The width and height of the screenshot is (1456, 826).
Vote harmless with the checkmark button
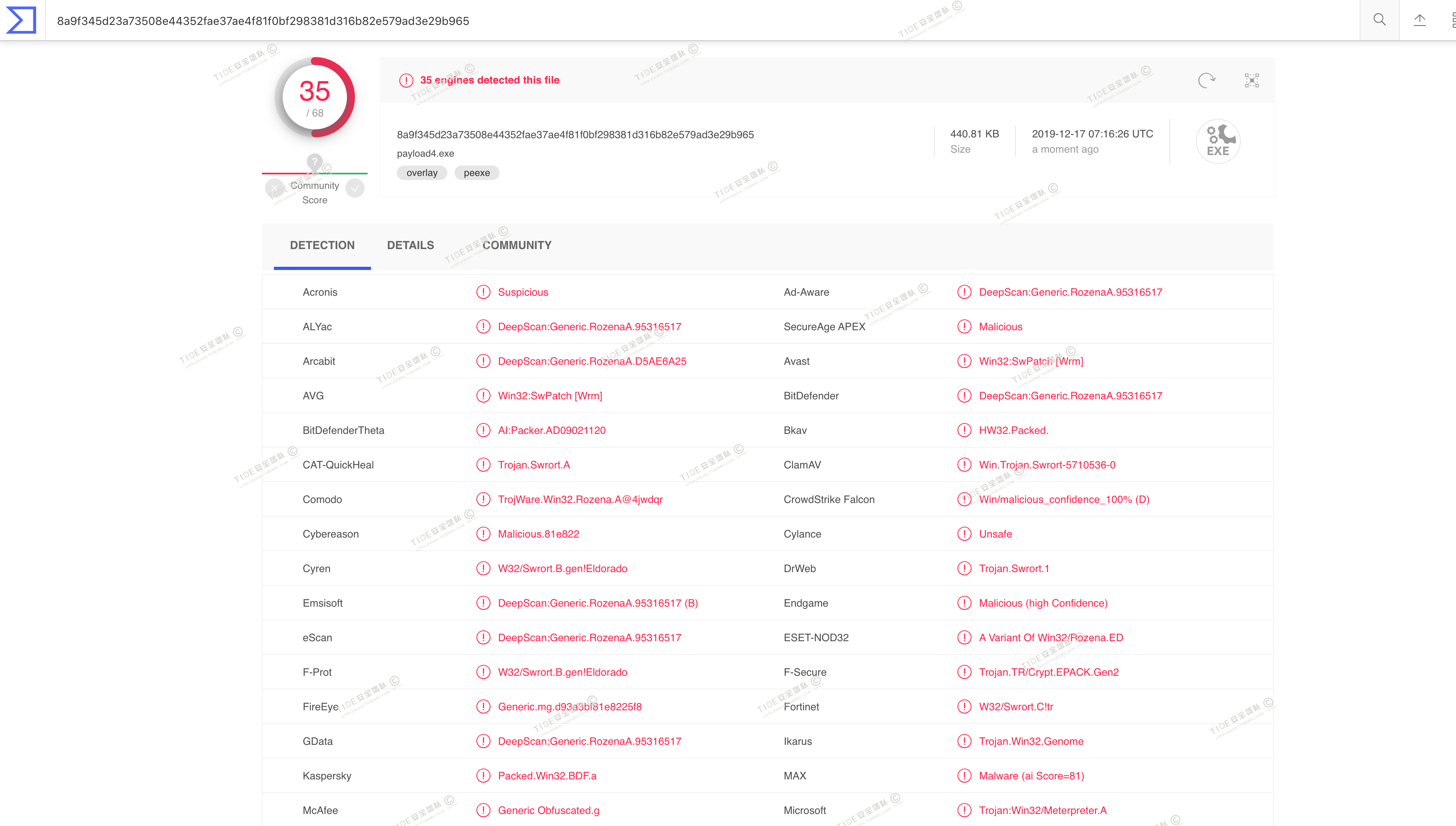[355, 188]
